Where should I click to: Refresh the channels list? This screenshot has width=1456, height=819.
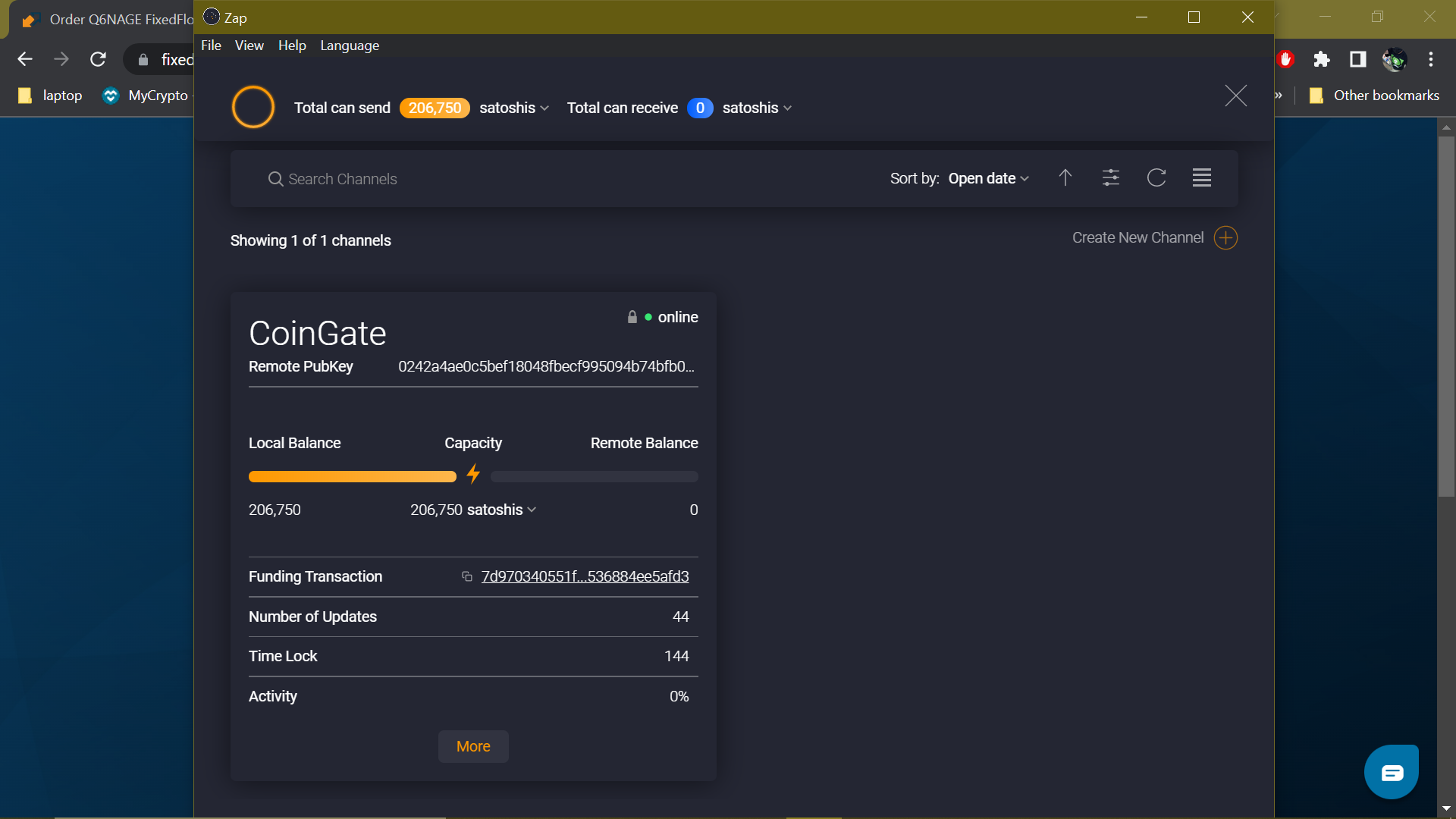click(x=1156, y=177)
